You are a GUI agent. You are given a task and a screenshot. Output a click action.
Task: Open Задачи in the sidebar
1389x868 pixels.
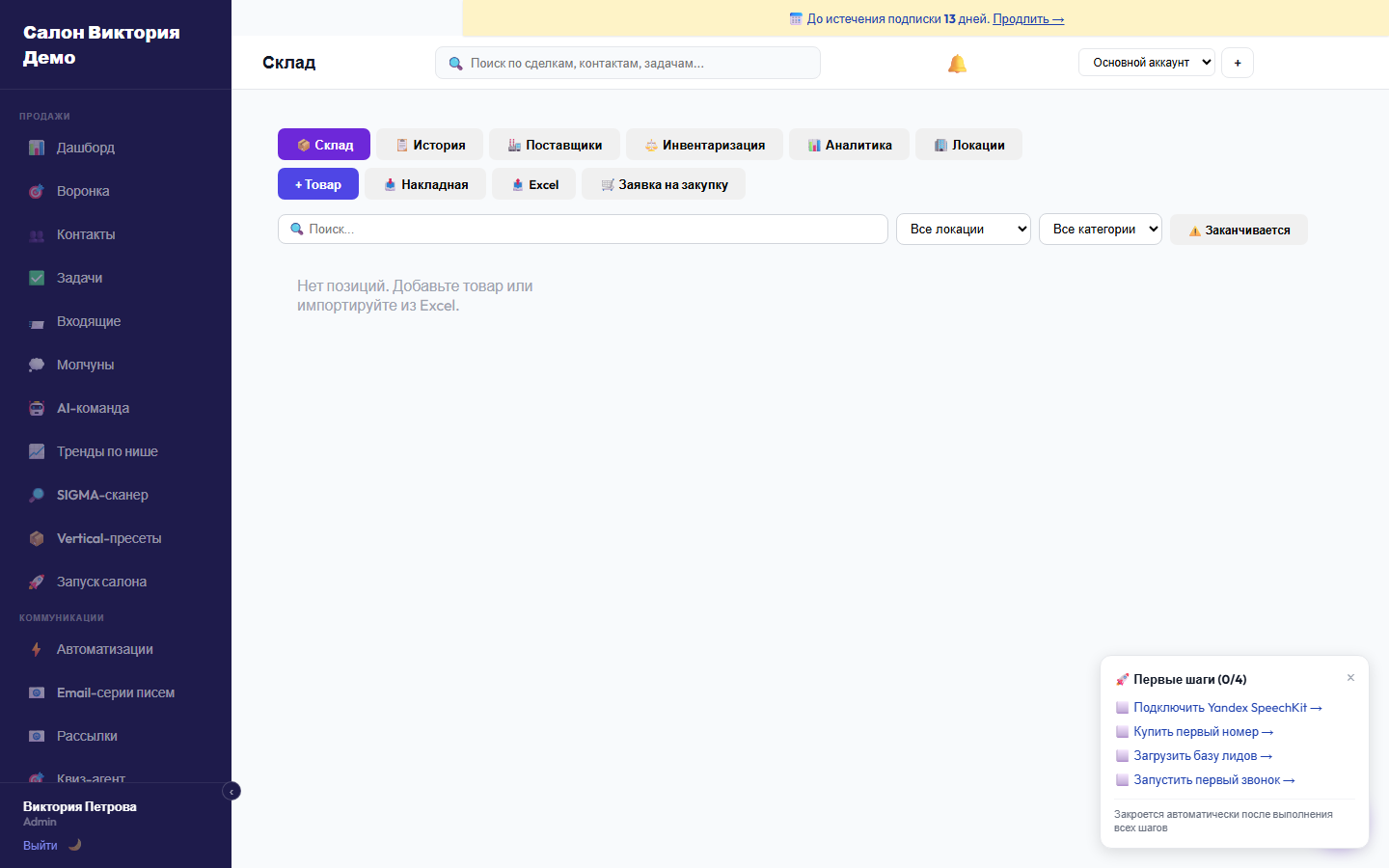116,278
